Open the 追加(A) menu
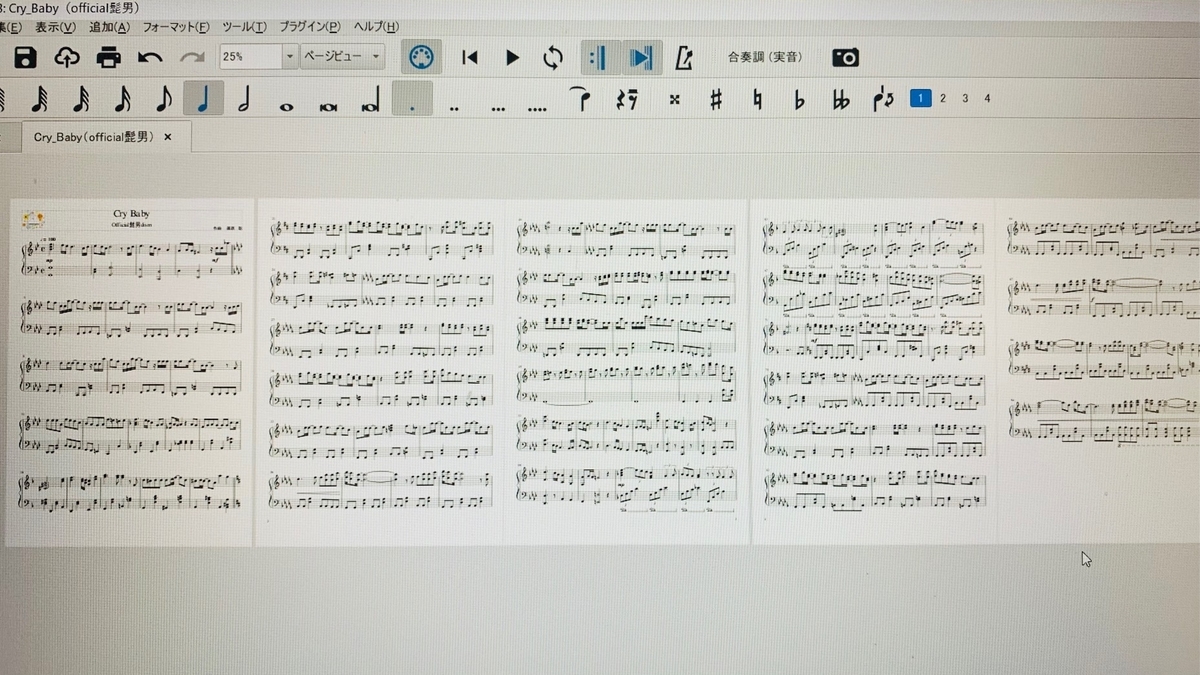 click(x=110, y=26)
